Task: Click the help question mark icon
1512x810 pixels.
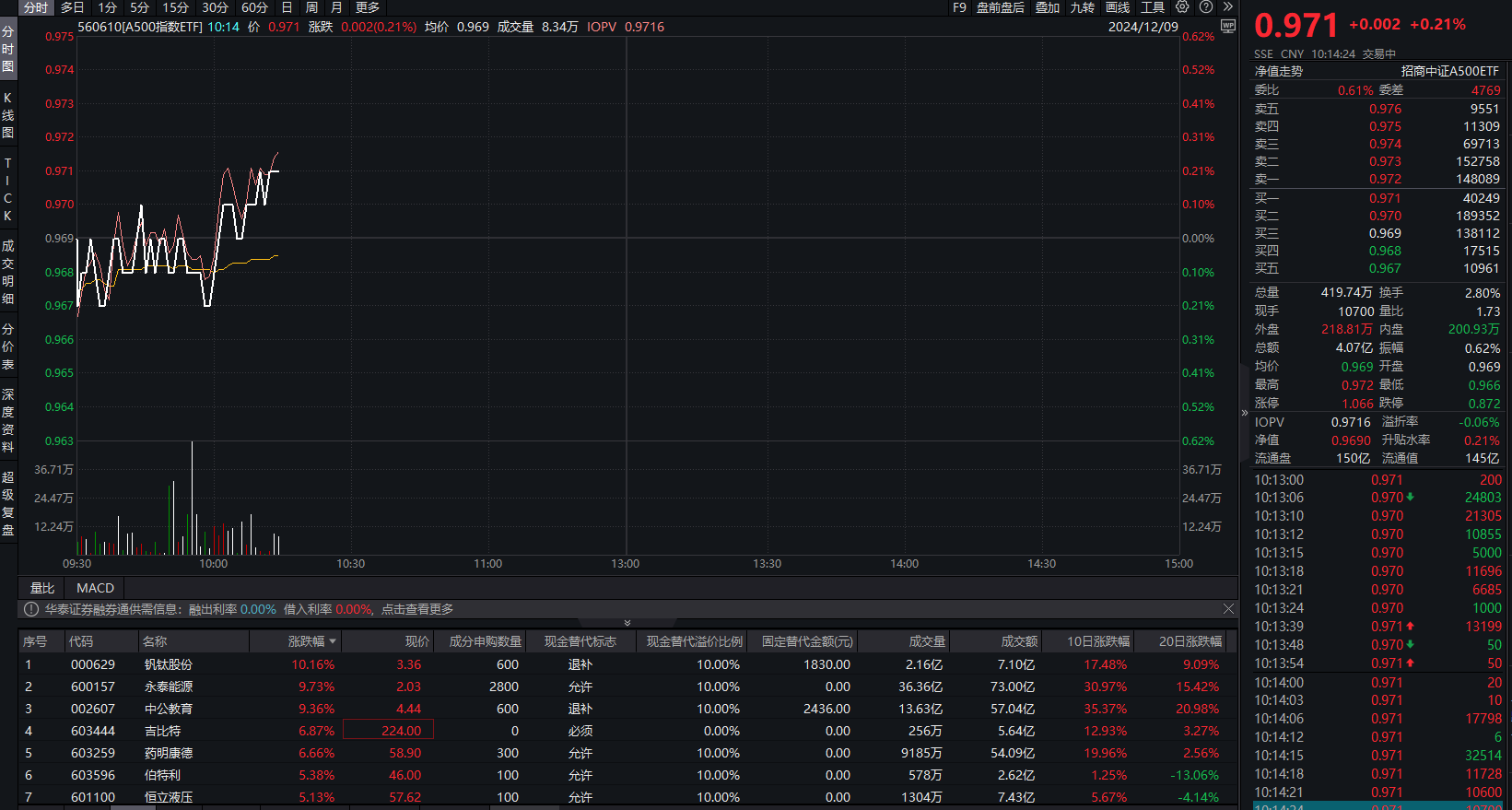Action: [1205, 7]
